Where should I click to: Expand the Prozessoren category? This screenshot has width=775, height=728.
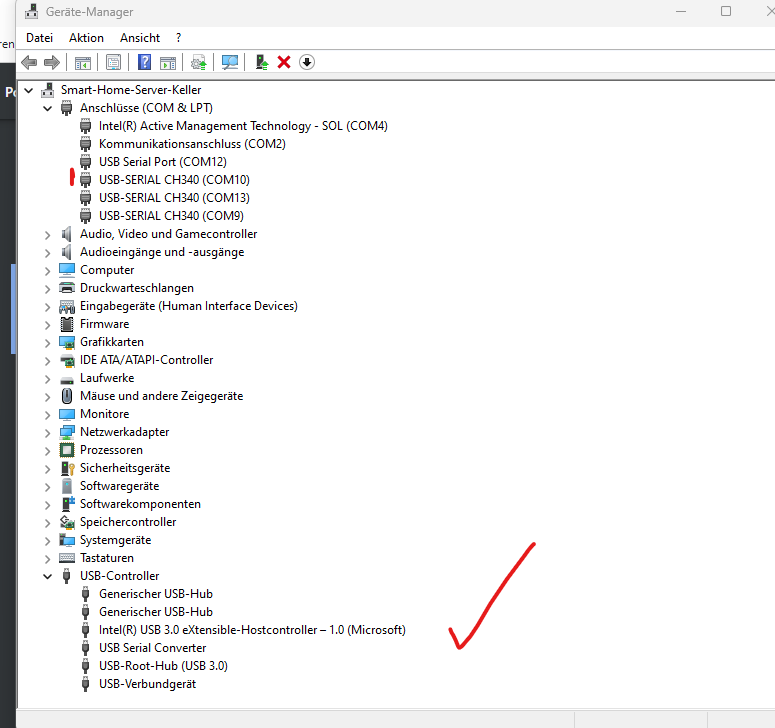click(x=47, y=451)
